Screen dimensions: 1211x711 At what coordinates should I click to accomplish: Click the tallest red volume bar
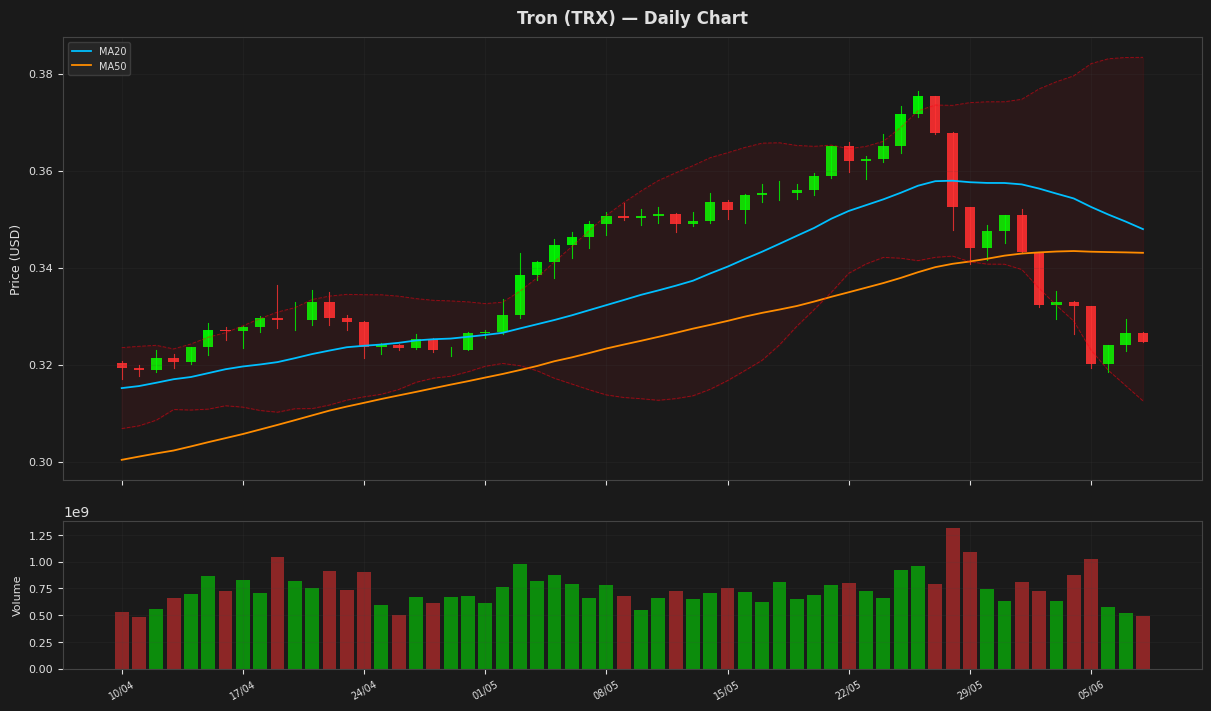click(x=953, y=599)
